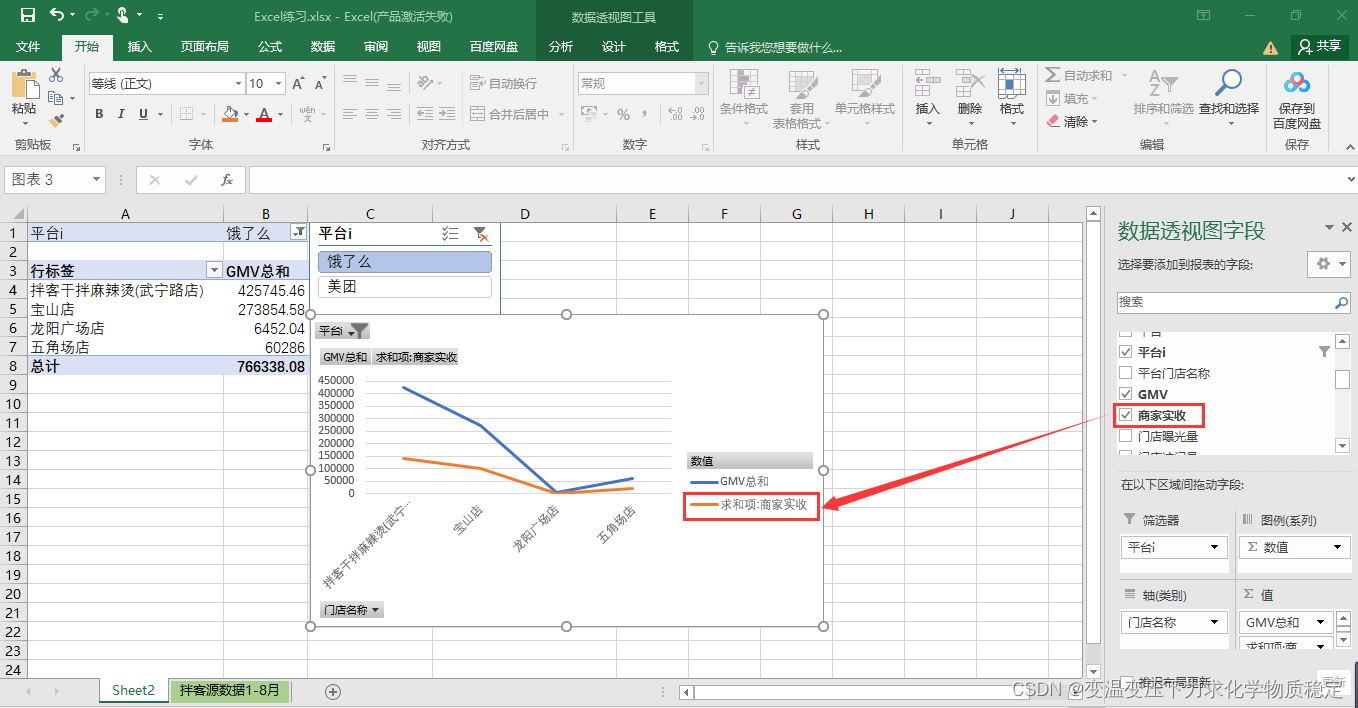Screen dimensions: 1358x708
Task: Open the field list tools gear dropdown
Action: click(1329, 264)
